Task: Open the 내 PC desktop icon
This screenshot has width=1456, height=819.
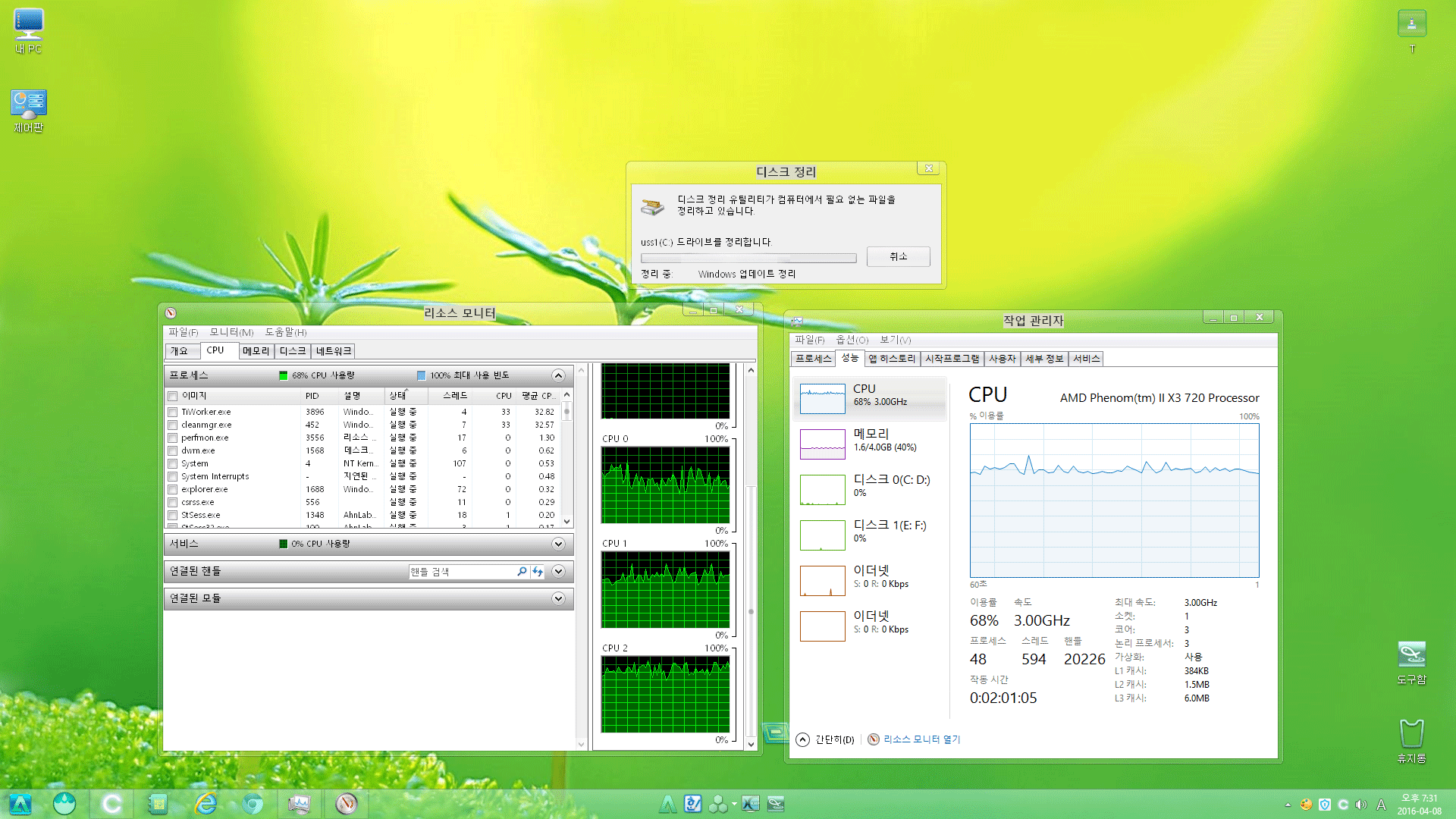Action: pyautogui.click(x=28, y=30)
